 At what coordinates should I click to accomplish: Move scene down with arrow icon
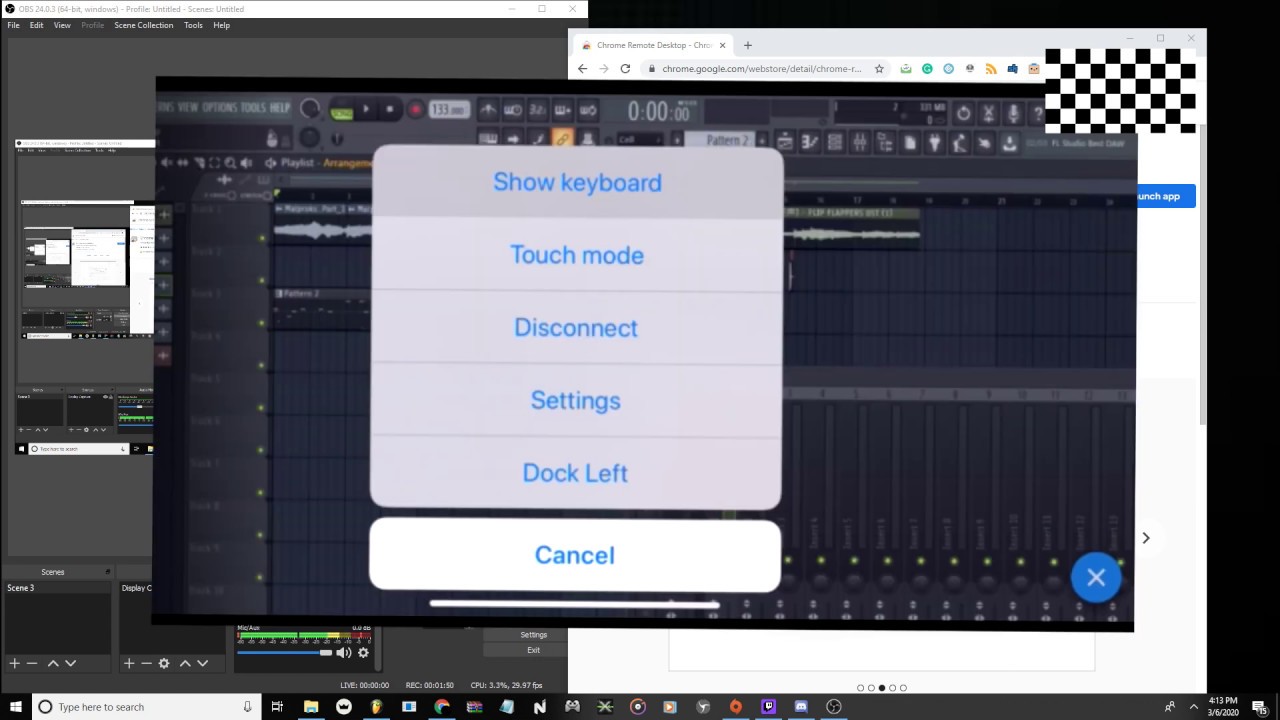click(x=70, y=663)
